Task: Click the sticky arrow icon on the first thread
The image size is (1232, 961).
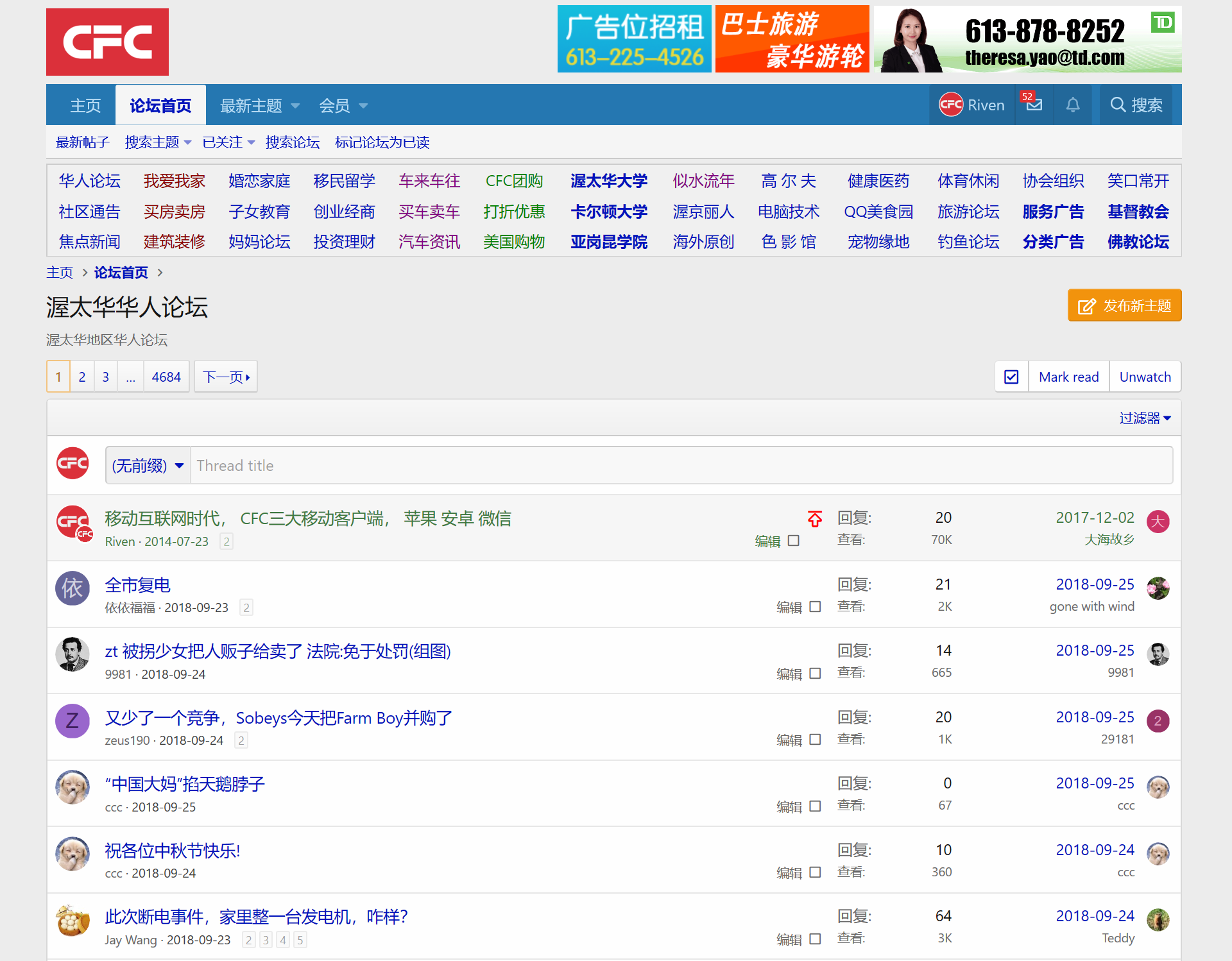Action: (814, 519)
